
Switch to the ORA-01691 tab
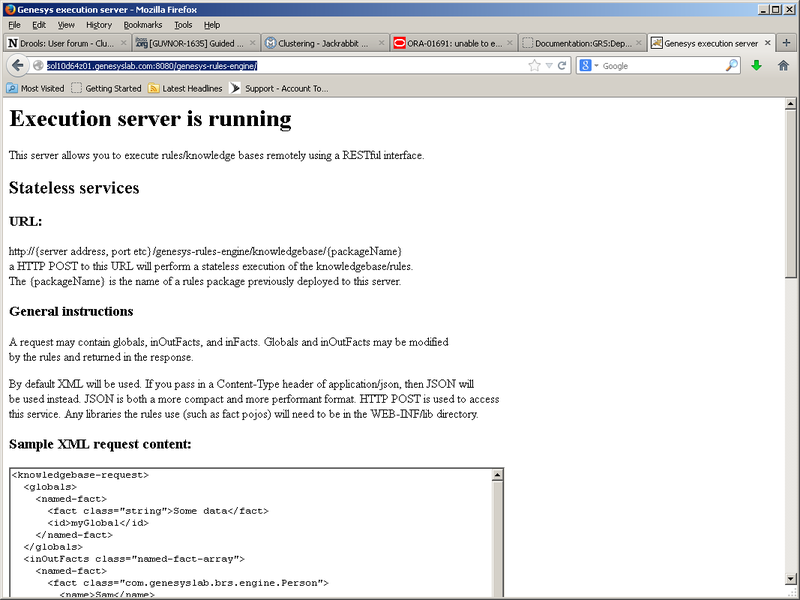point(454,43)
